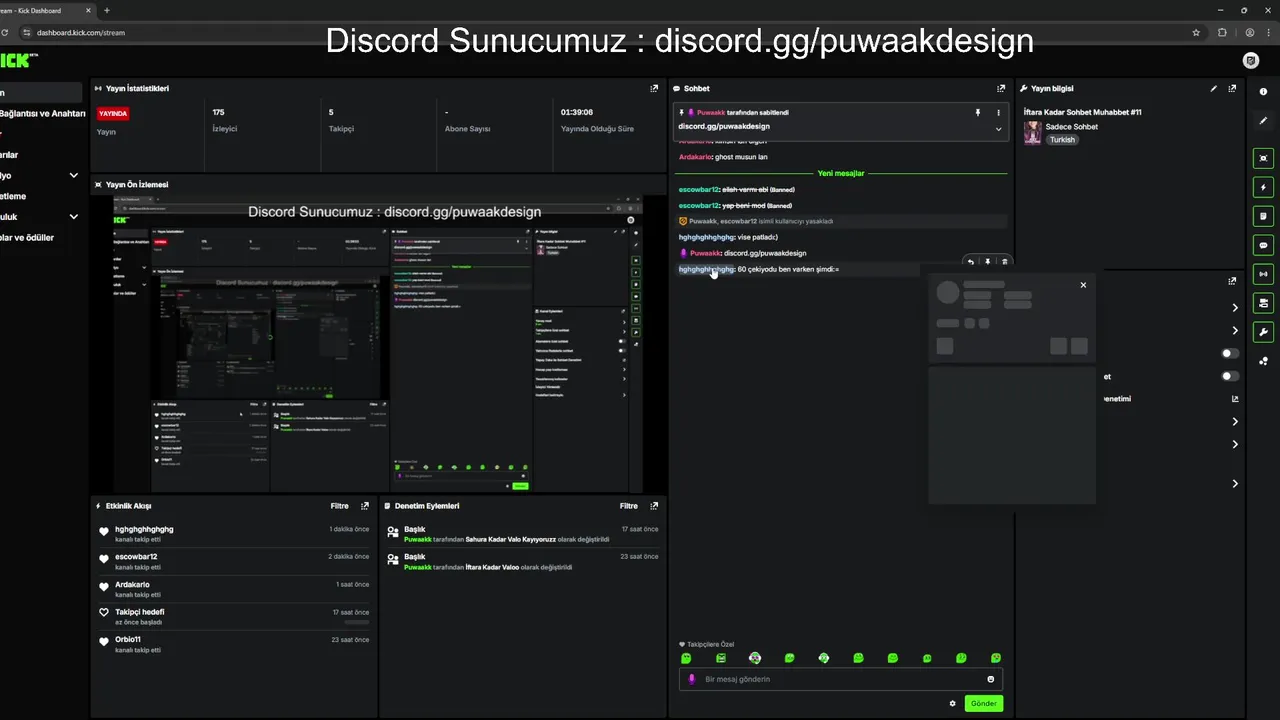Image resolution: width=1280 pixels, height=720 pixels.
Task: Click the pencil icon in the right sidebar
Action: 1264,120
